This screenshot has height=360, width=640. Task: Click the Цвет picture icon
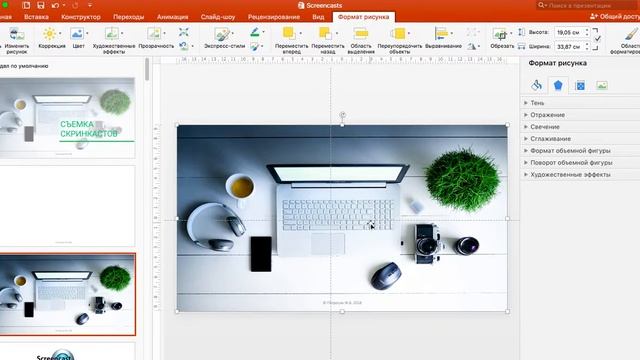pos(76,33)
